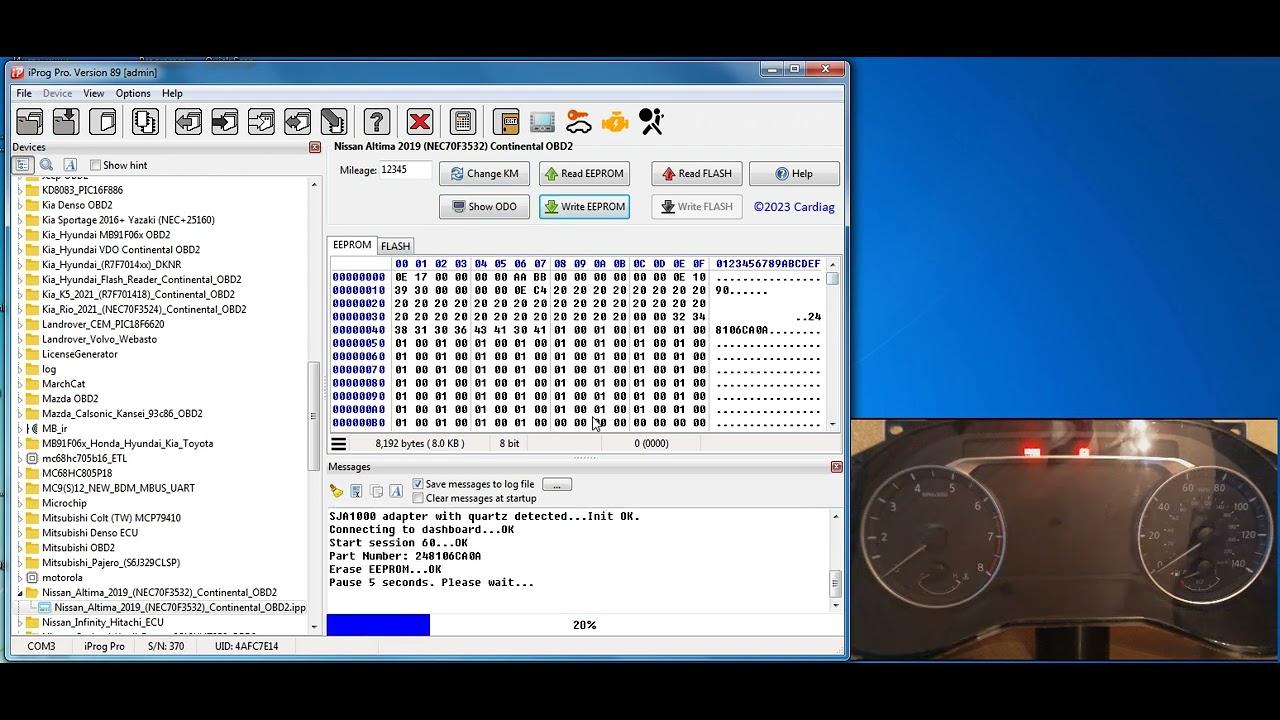Click the Read FLASH button
Viewport: 1280px width, 720px height.
tap(697, 174)
